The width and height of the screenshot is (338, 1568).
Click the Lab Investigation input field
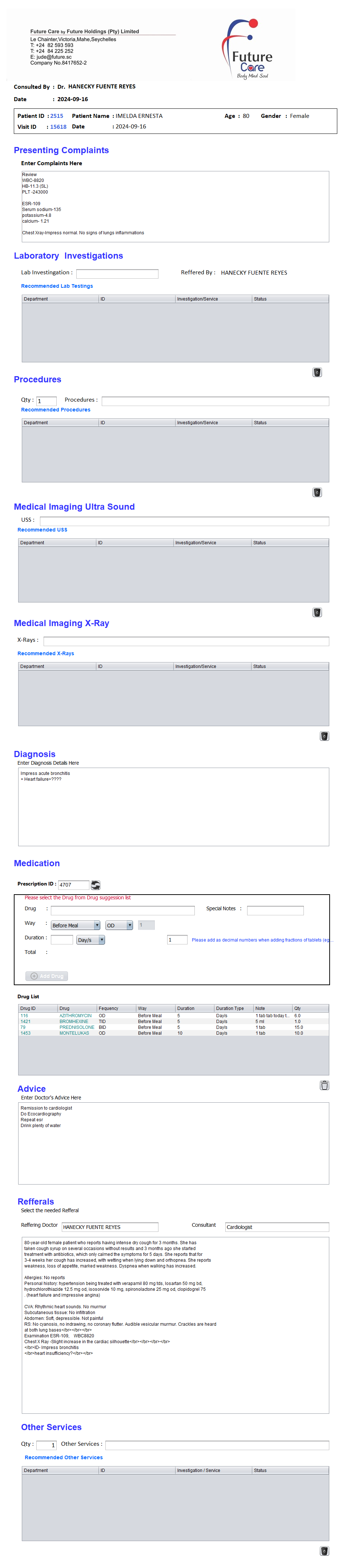[117, 273]
